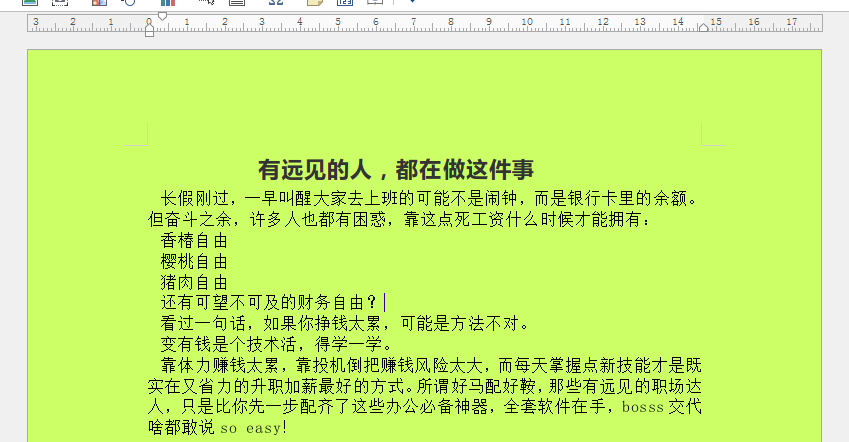The image size is (849, 442).
Task: Place cursor in line starting 长假刚过
Action: [x=428, y=198]
